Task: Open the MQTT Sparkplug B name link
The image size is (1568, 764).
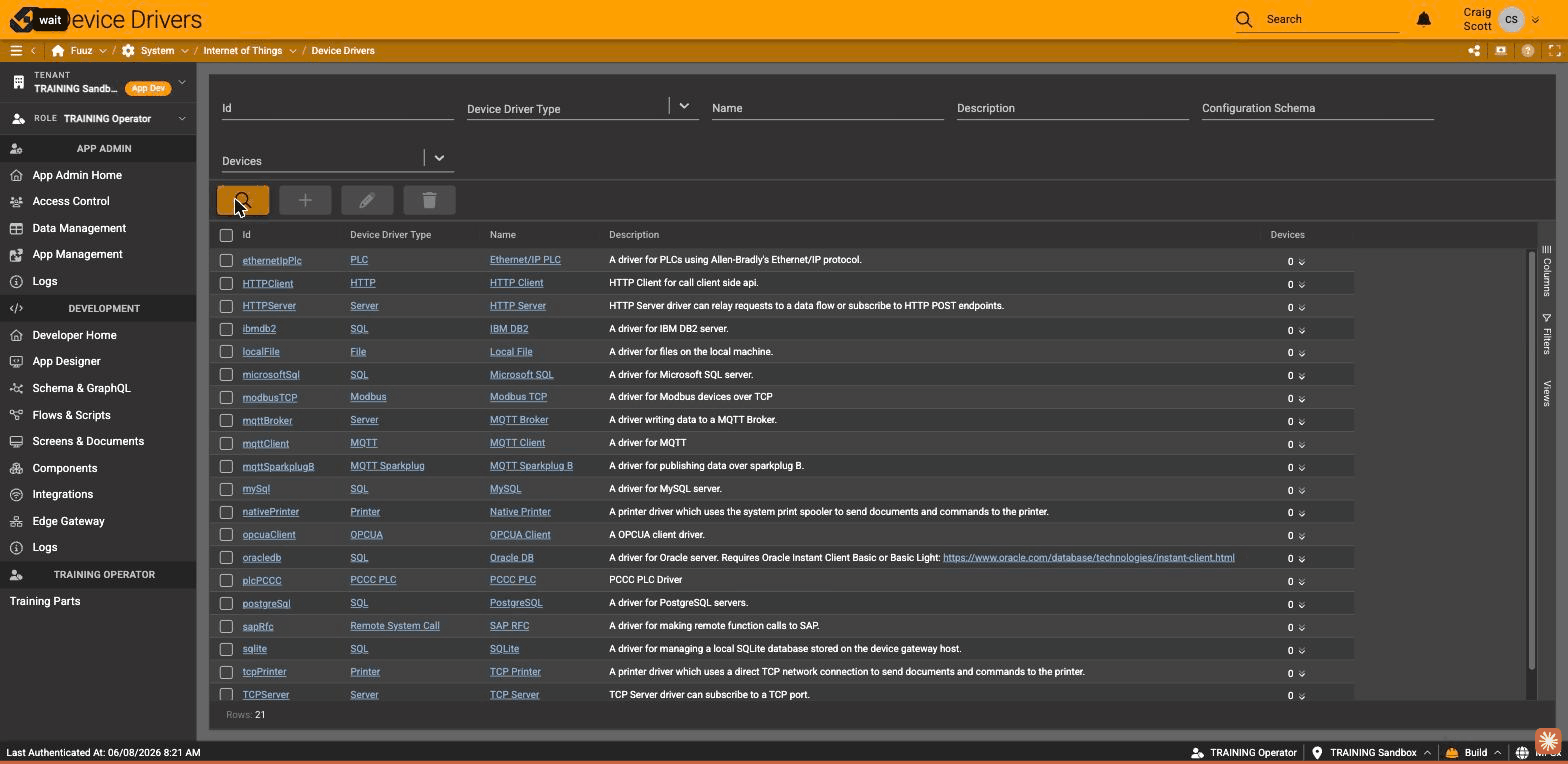Action: [531, 466]
